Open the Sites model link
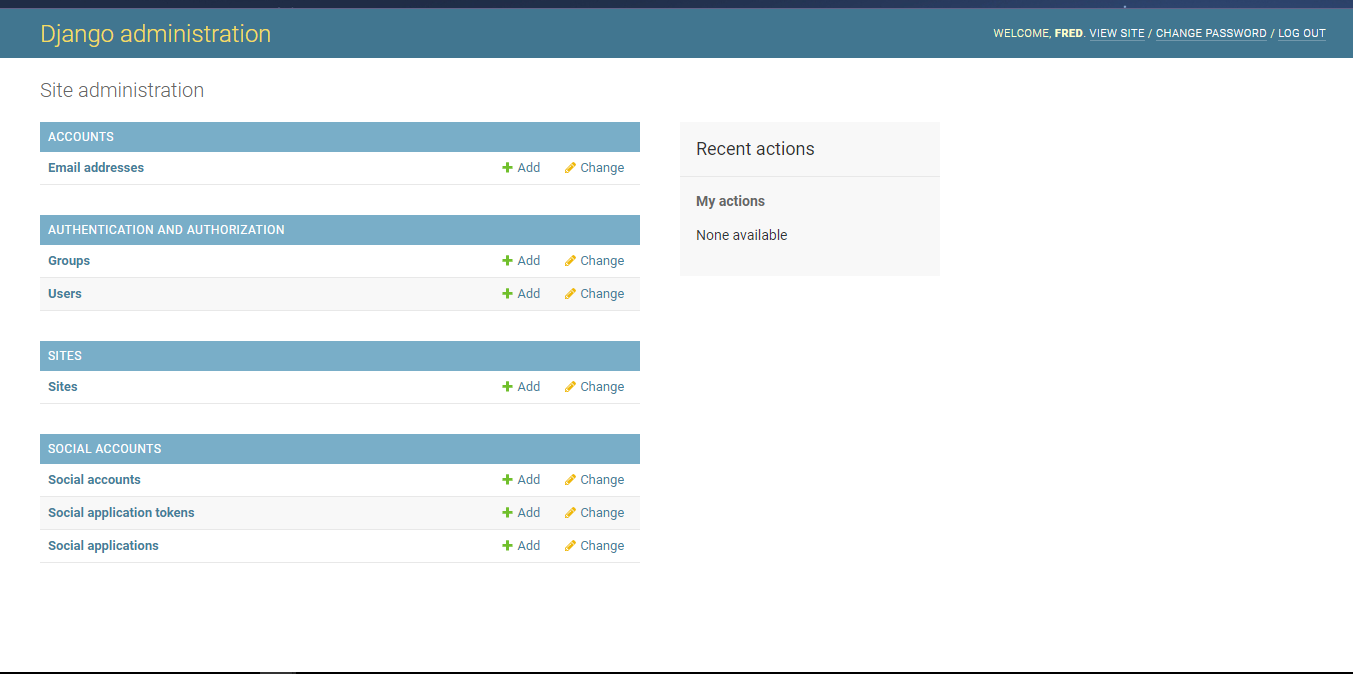The height and width of the screenshot is (674, 1353). coord(63,387)
